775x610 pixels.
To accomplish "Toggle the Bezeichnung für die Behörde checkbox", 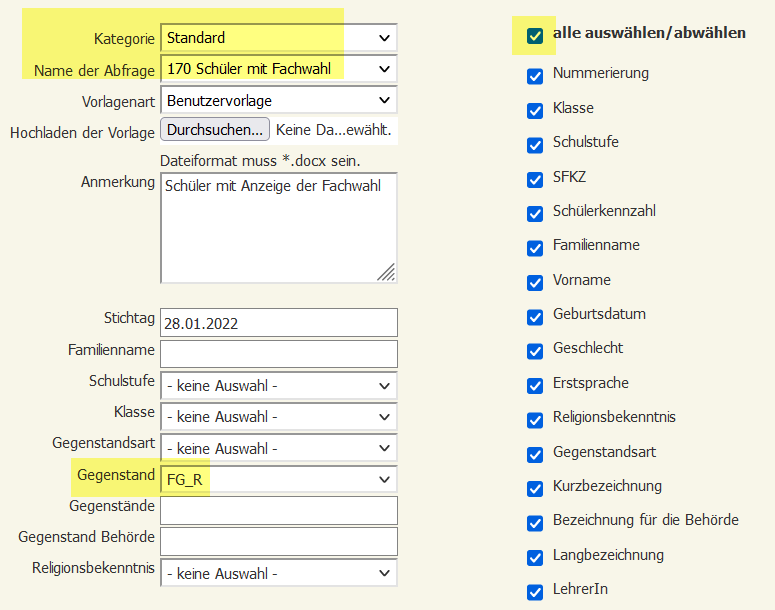I will [535, 523].
